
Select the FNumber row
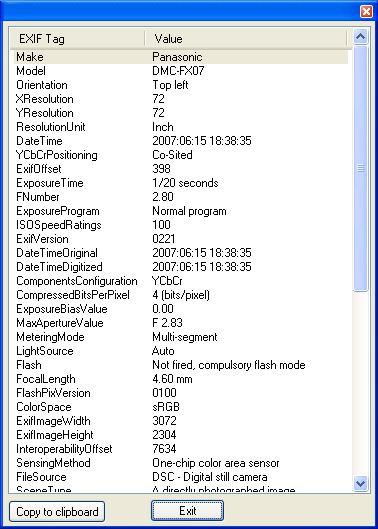point(181,197)
